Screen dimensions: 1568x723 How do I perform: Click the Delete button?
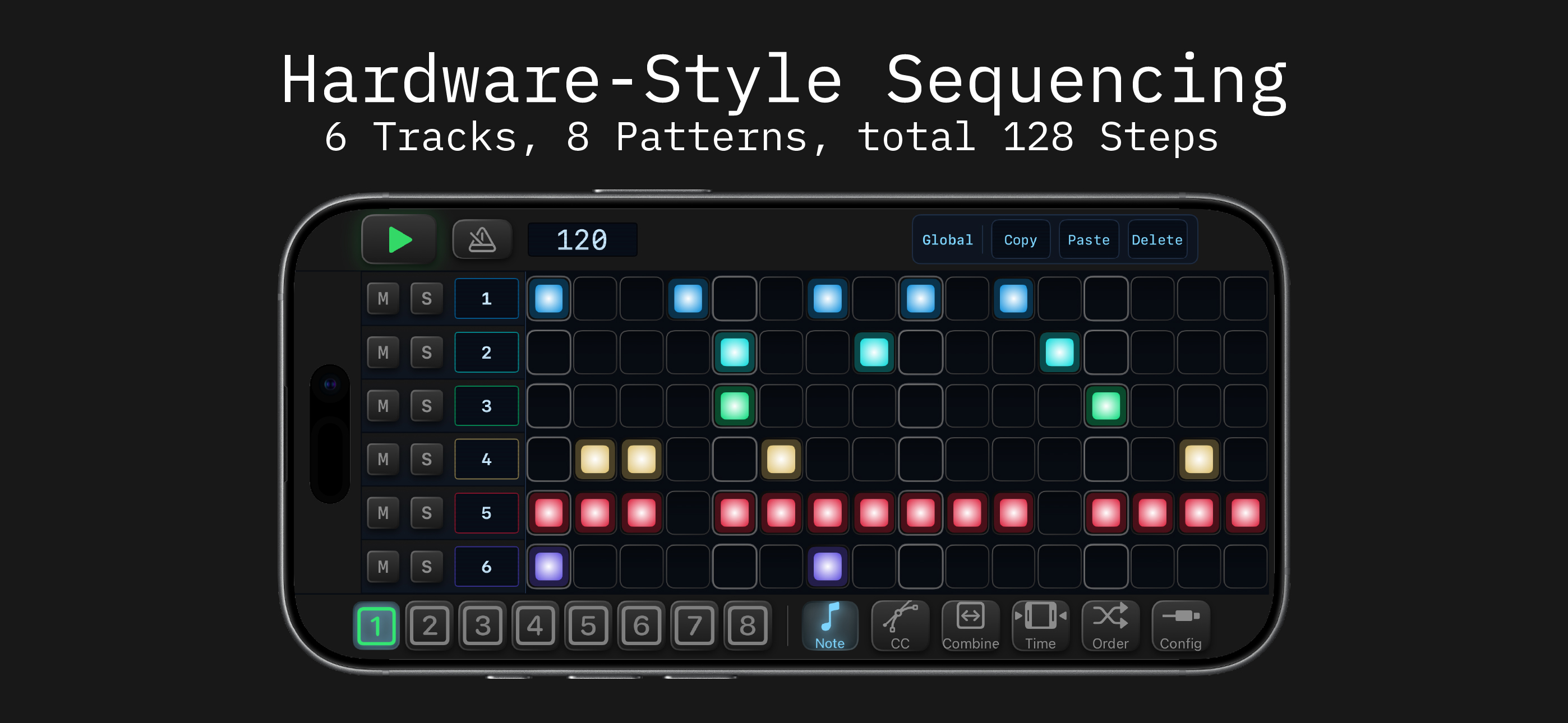pos(1156,240)
